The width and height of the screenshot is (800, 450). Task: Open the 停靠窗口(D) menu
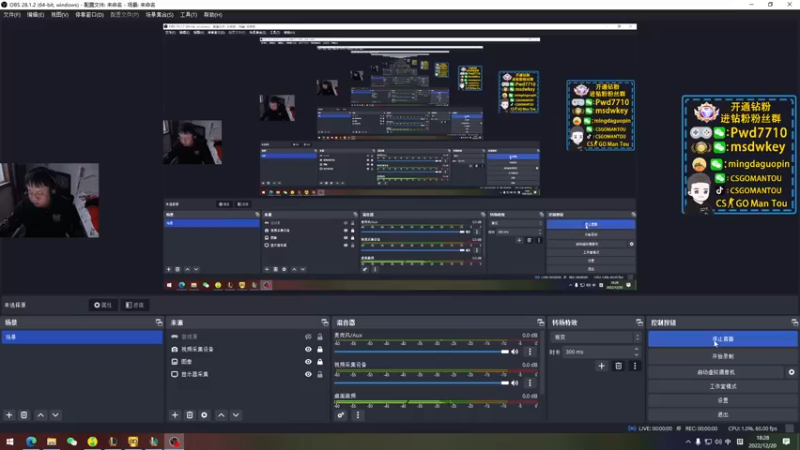pyautogui.click(x=89, y=15)
